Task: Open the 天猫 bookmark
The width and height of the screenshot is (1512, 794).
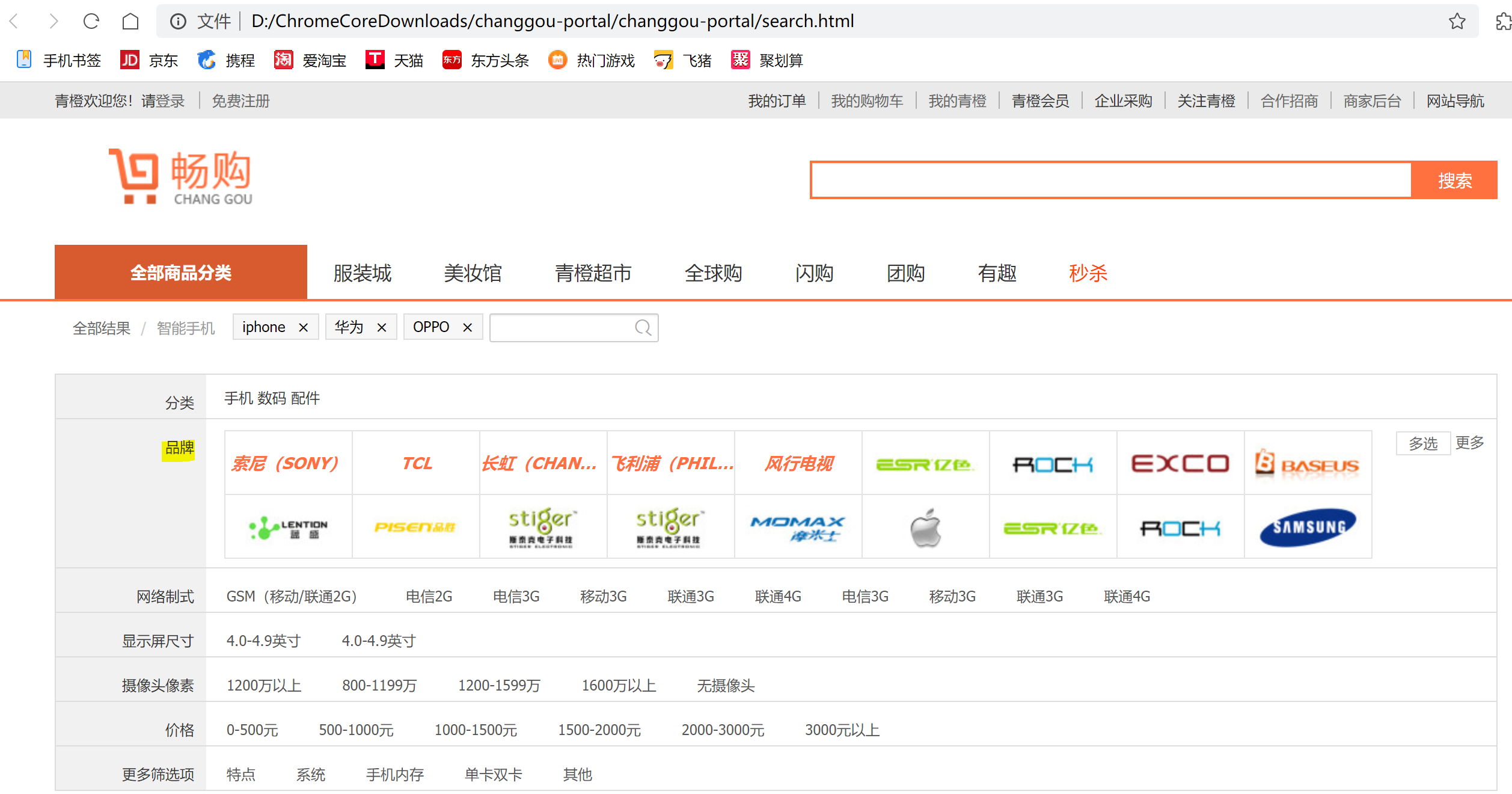Action: [x=394, y=60]
